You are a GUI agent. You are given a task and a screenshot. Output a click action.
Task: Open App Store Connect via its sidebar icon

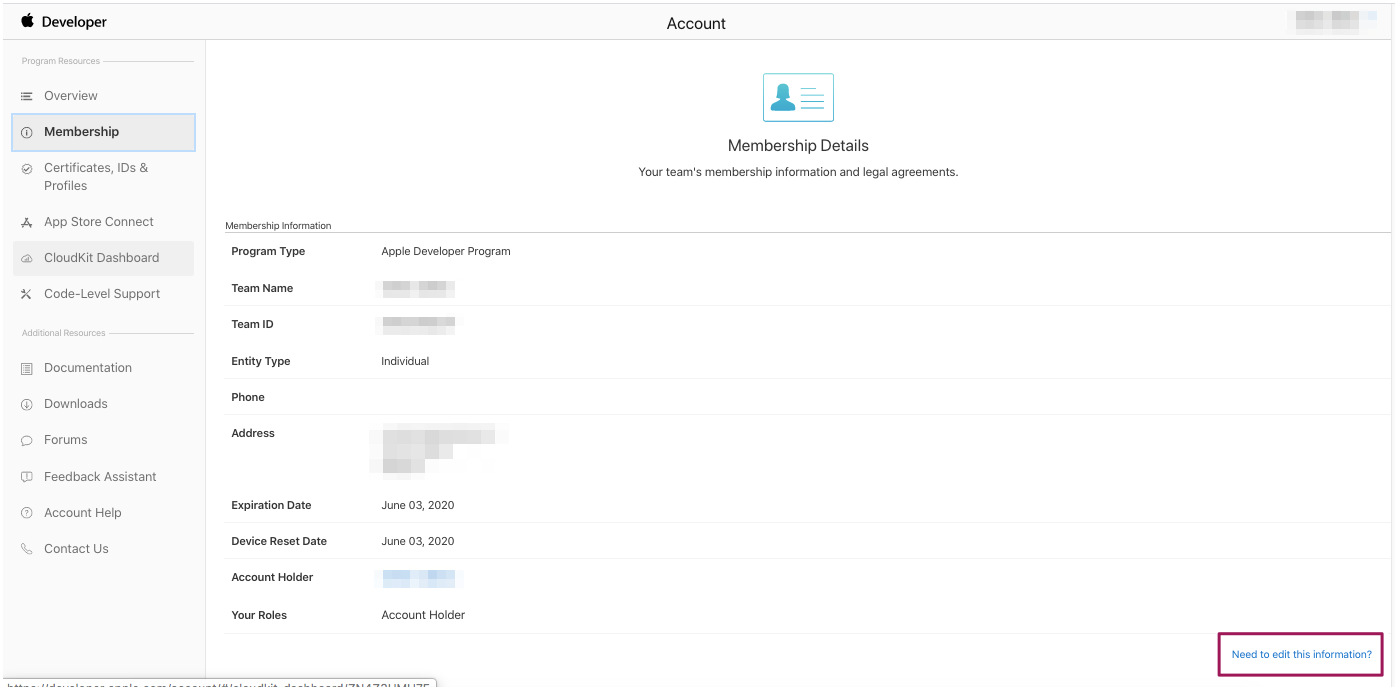pyautogui.click(x=24, y=221)
